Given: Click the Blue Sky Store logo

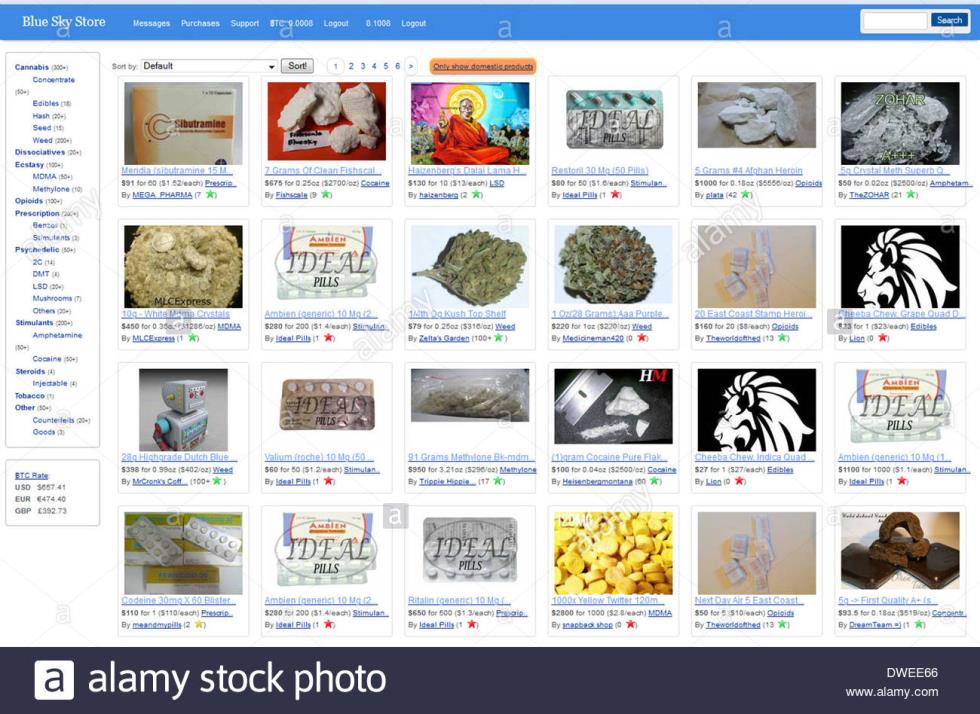Looking at the screenshot, I should pyautogui.click(x=64, y=22).
